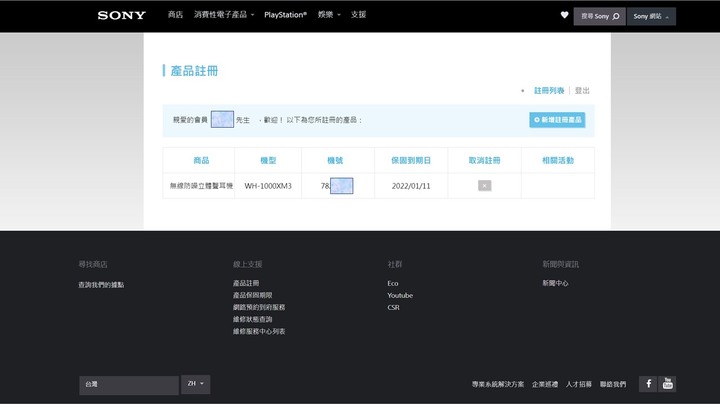
Task: Expand the 消費性電子產品 dropdown menu
Action: 224,15
